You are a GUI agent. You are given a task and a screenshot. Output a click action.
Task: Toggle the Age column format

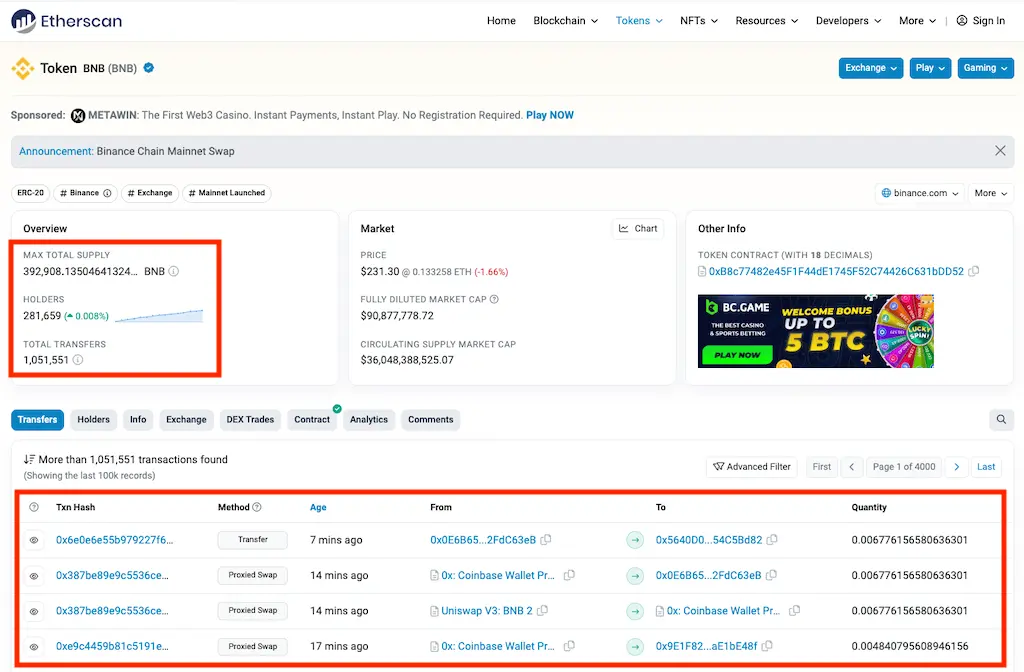318,507
